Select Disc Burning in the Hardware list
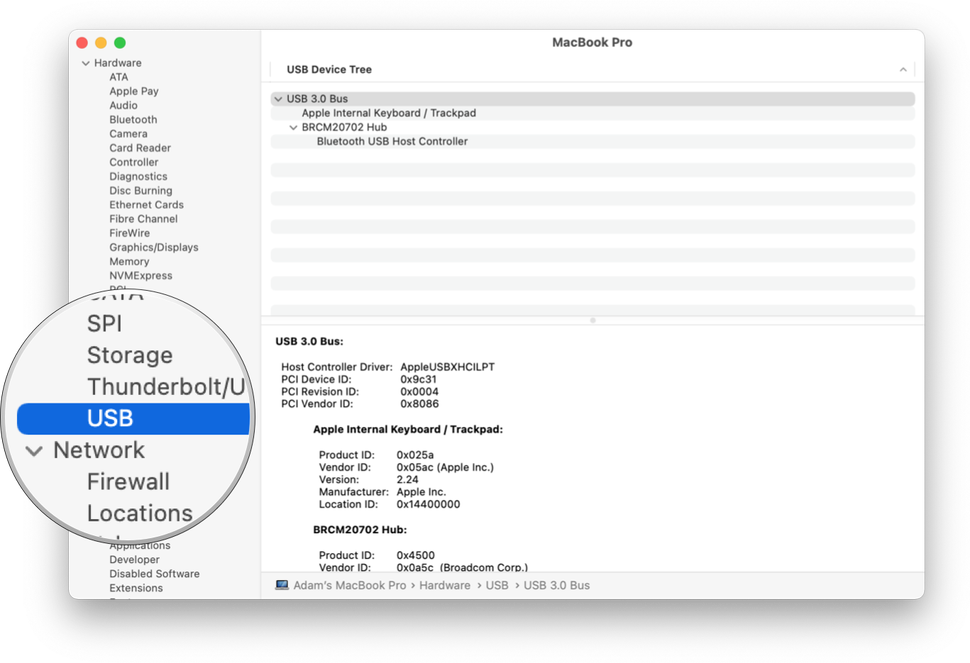Image resolution: width=970 pixels, height=663 pixels. pyautogui.click(x=140, y=190)
